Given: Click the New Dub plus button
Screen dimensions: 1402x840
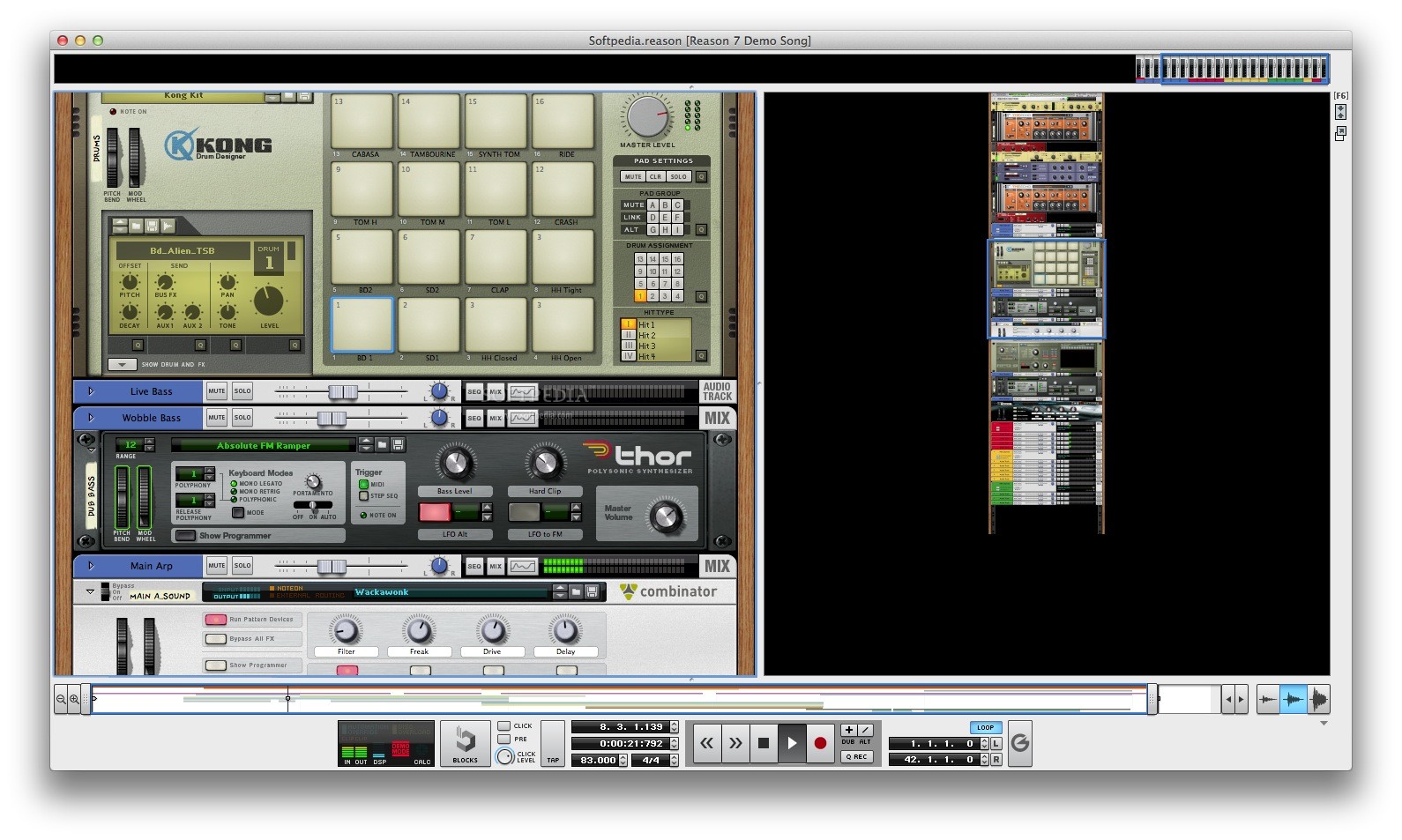Looking at the screenshot, I should tap(848, 730).
